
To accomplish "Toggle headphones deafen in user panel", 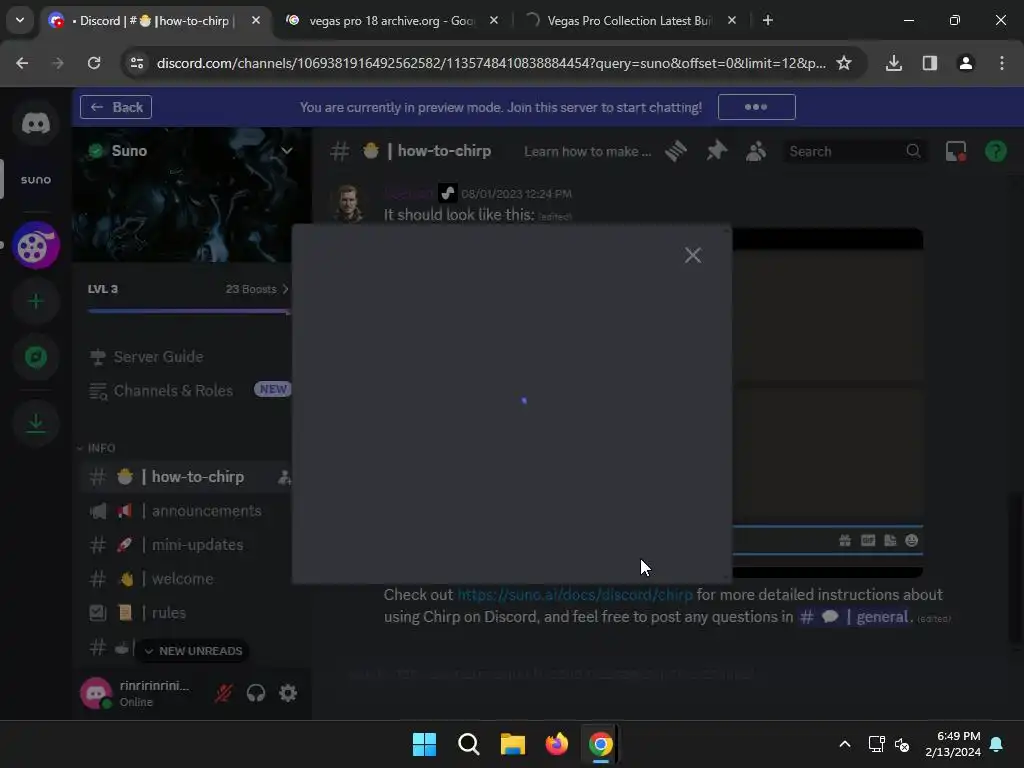I will [256, 692].
